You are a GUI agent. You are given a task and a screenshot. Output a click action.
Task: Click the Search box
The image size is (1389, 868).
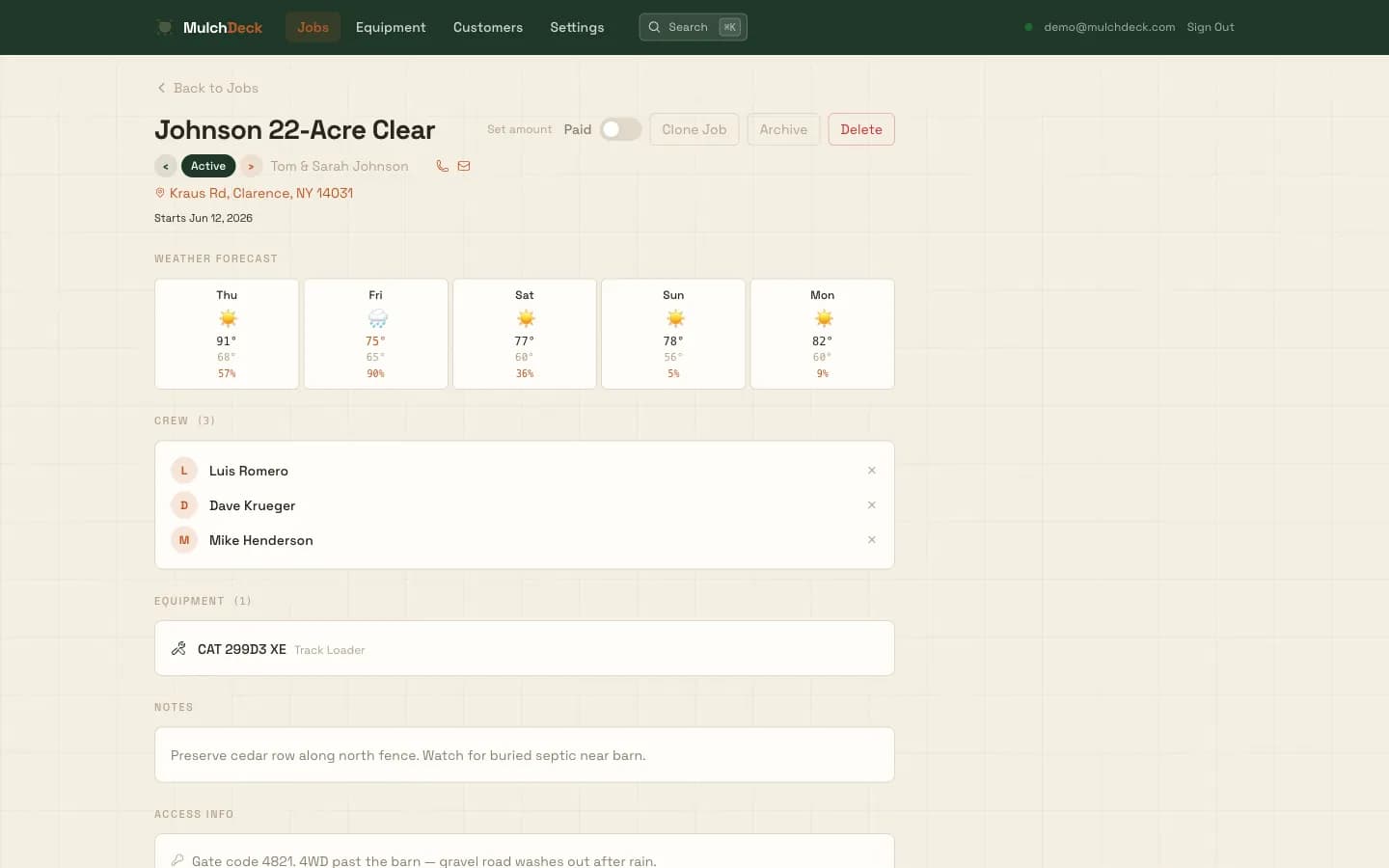pyautogui.click(x=693, y=27)
